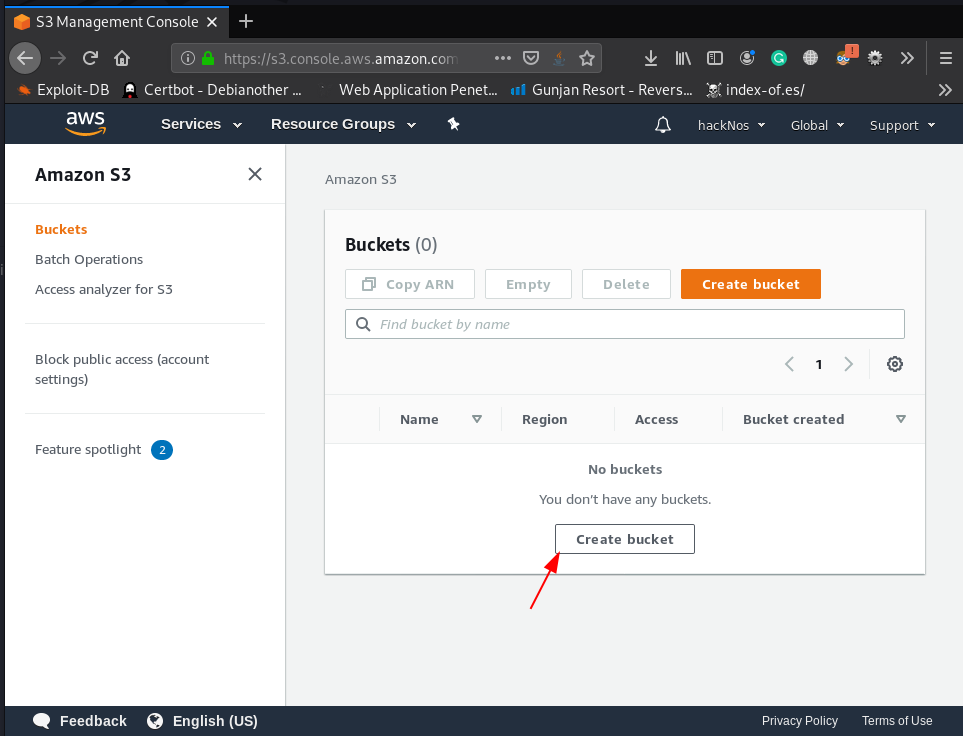Click the Amazon S3 breadcrumb

(361, 179)
